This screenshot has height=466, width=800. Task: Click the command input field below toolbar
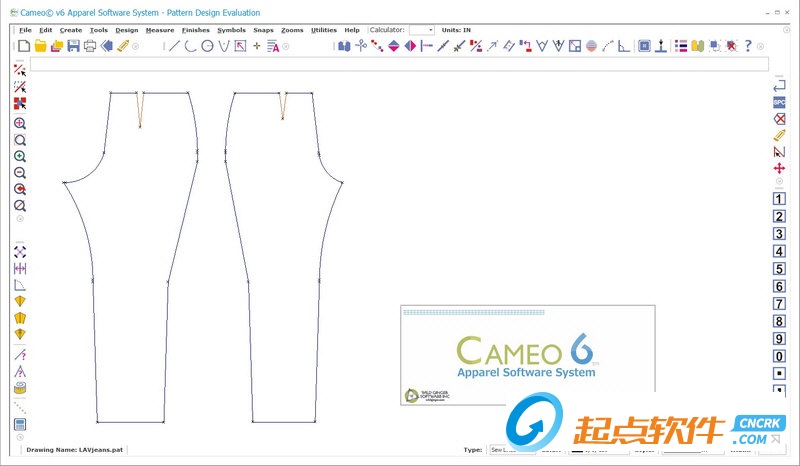(399, 64)
